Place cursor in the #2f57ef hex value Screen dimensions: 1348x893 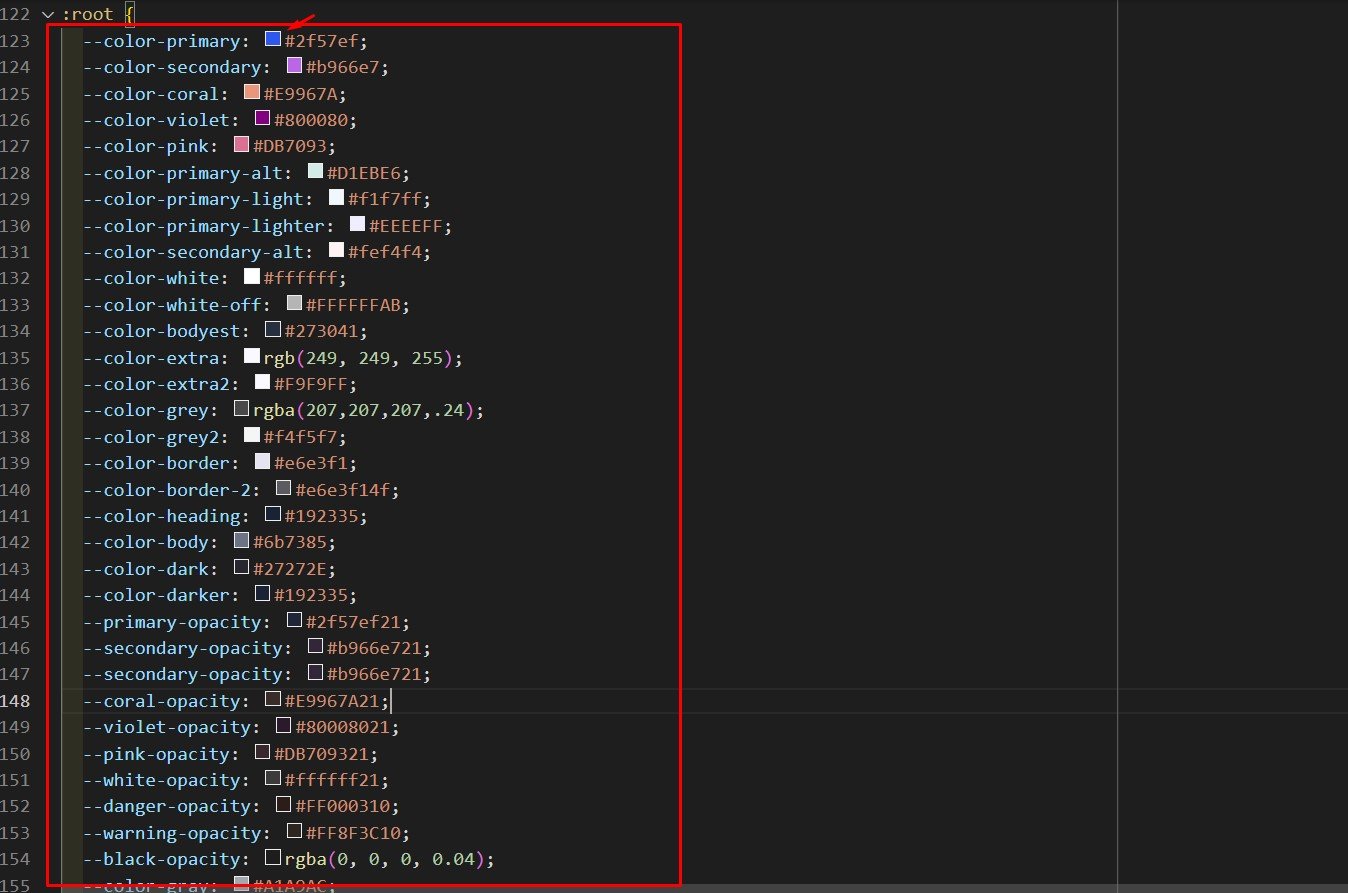coord(326,41)
